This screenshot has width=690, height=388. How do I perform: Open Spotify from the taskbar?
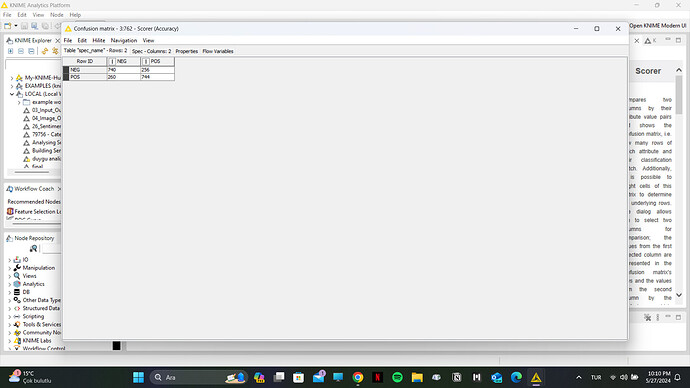coord(397,377)
